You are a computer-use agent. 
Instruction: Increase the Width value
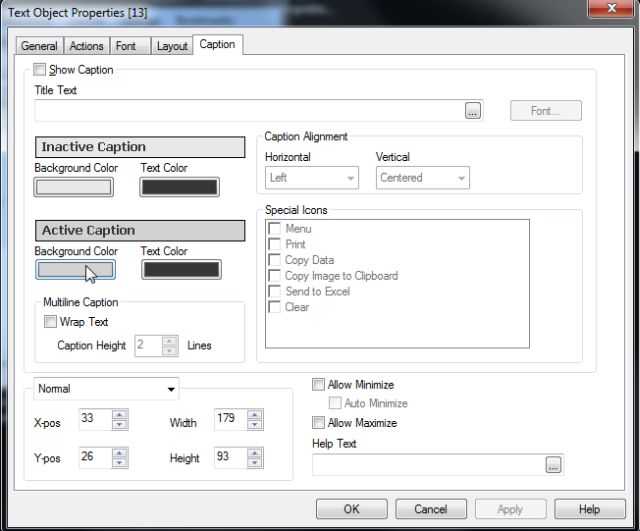pyautogui.click(x=255, y=414)
